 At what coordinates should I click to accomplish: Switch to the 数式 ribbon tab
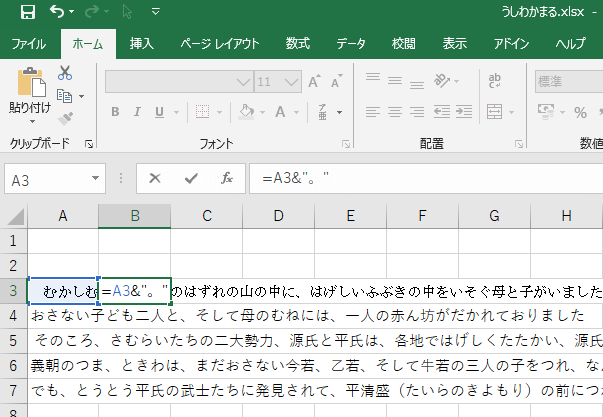click(x=297, y=44)
